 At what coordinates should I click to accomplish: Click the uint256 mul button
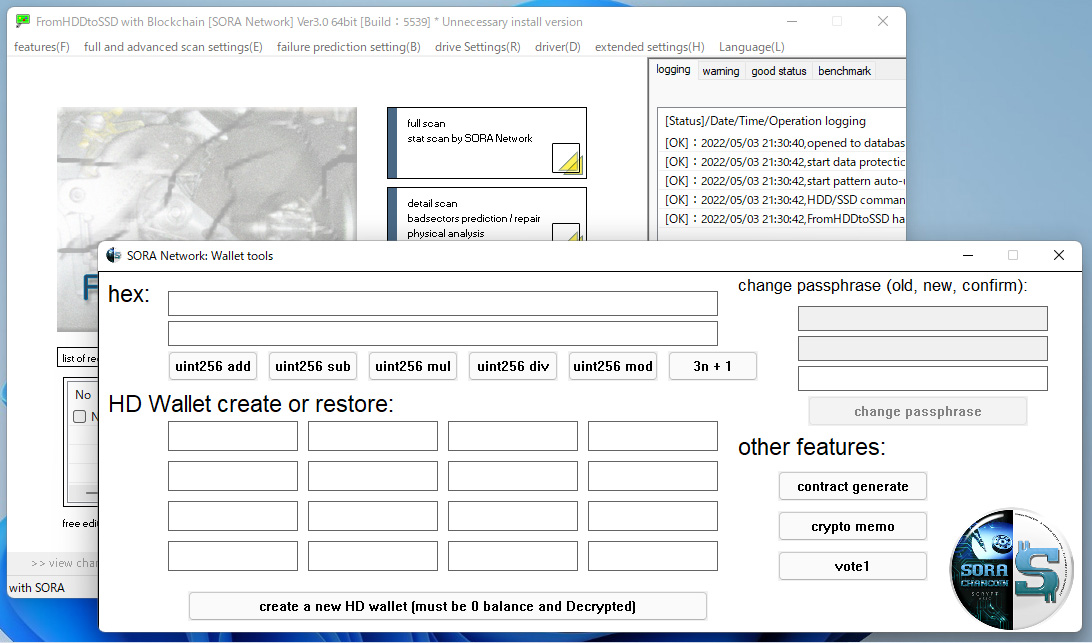(413, 366)
